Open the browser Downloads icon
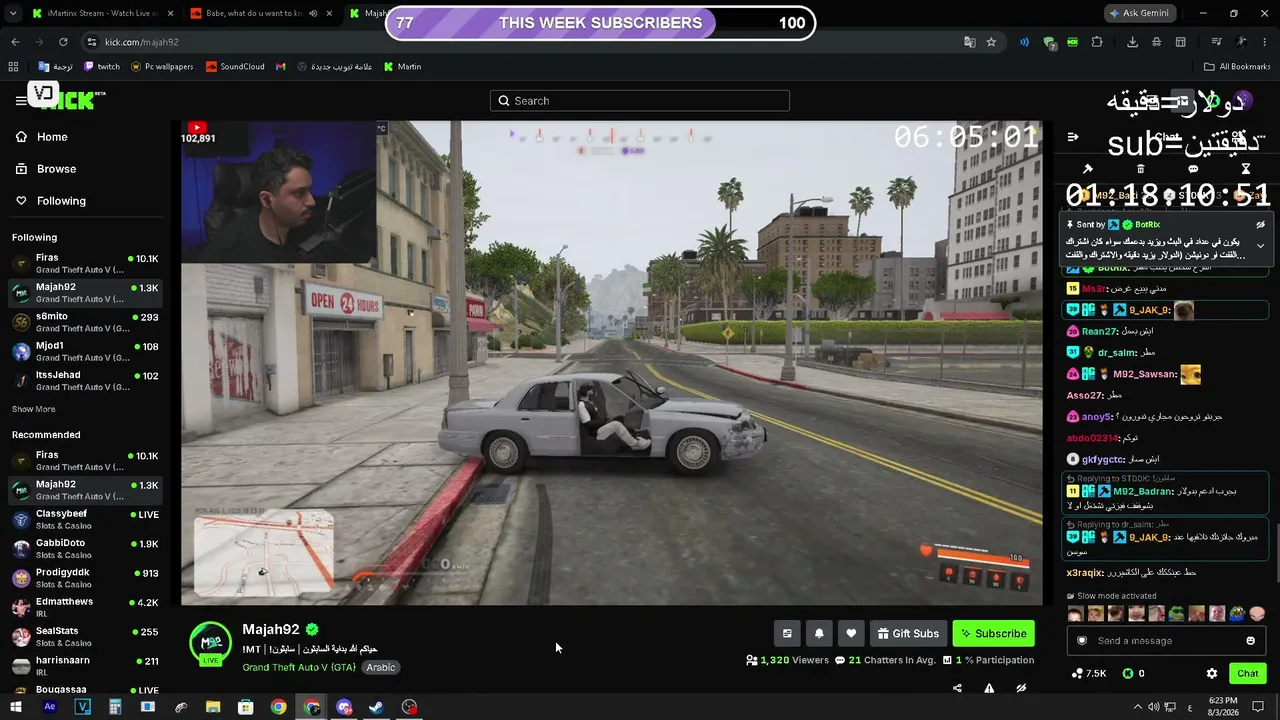1280x720 pixels. point(1132,42)
